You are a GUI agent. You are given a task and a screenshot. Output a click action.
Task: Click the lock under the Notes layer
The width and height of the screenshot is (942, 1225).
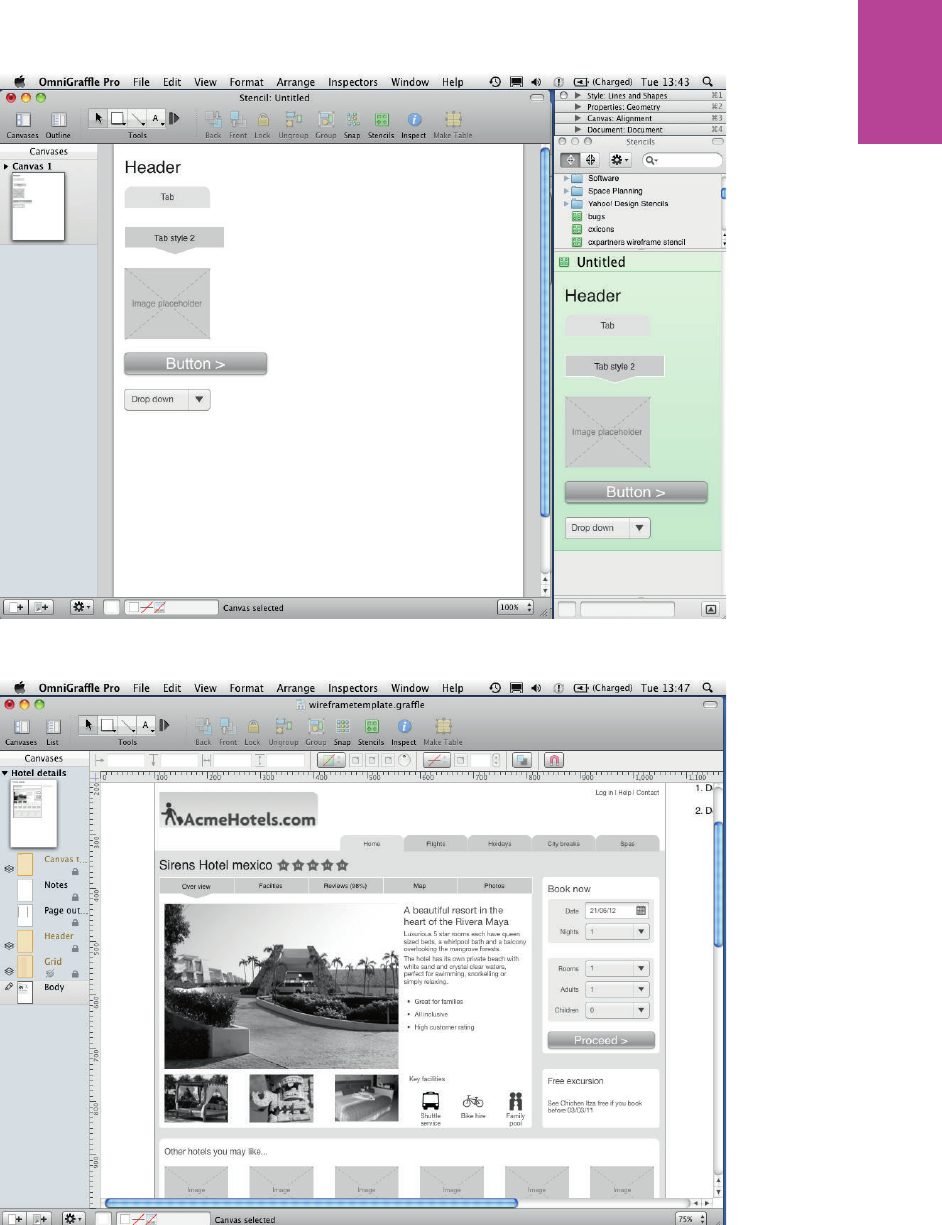click(x=75, y=899)
